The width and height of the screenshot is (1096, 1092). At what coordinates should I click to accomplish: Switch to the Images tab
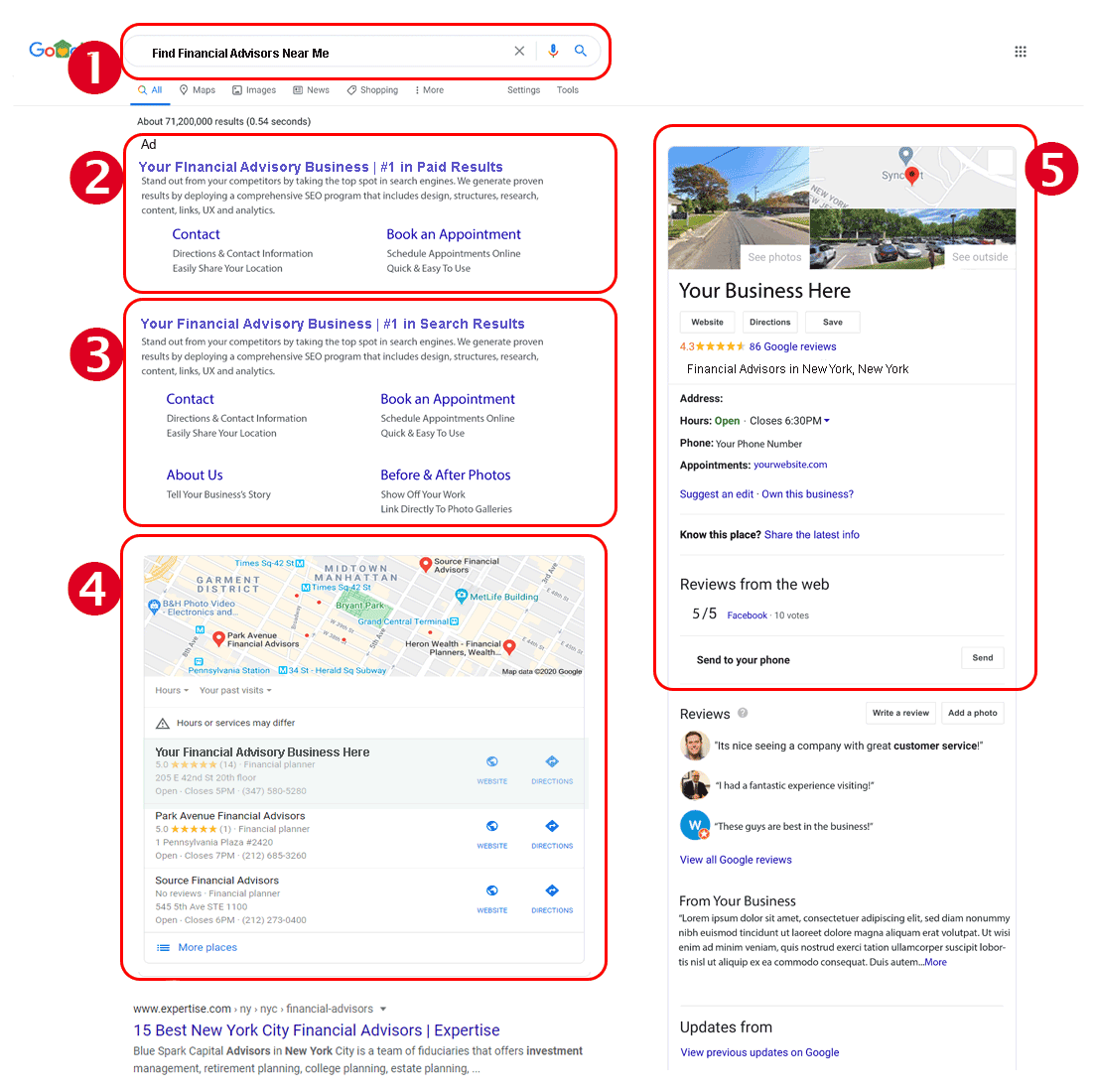[254, 90]
